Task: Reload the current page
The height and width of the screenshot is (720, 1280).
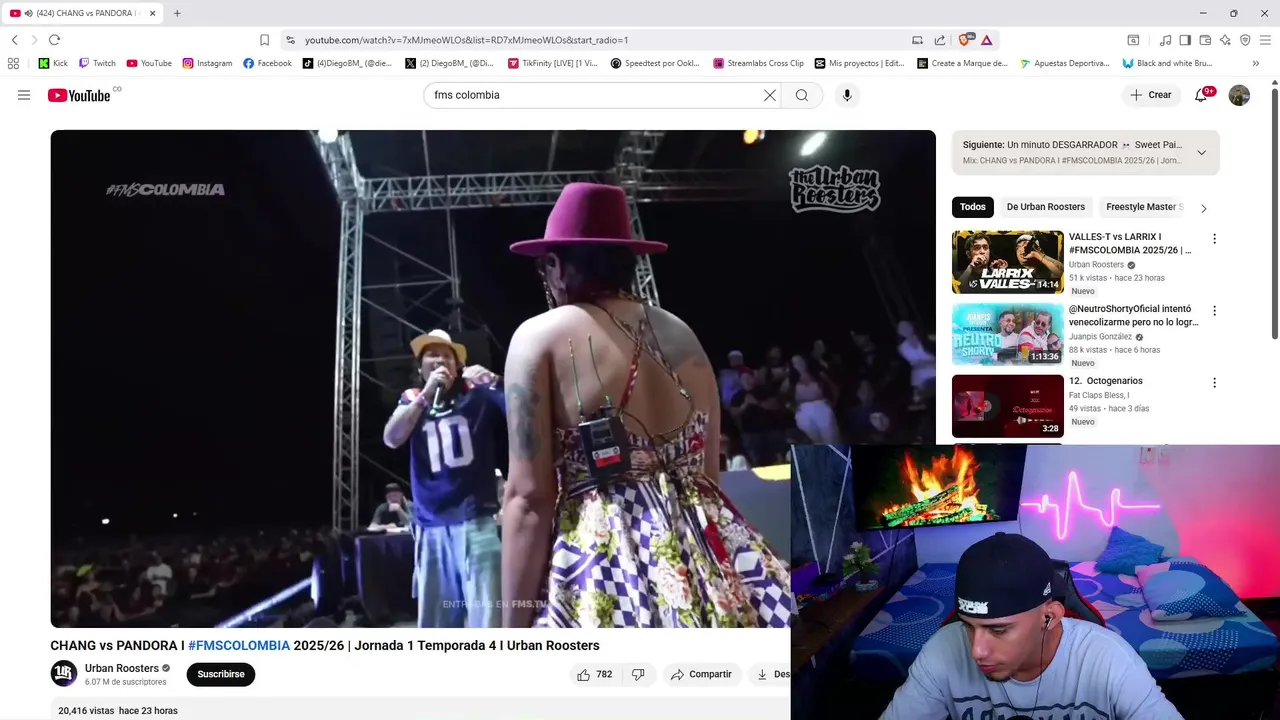Action: point(54,40)
